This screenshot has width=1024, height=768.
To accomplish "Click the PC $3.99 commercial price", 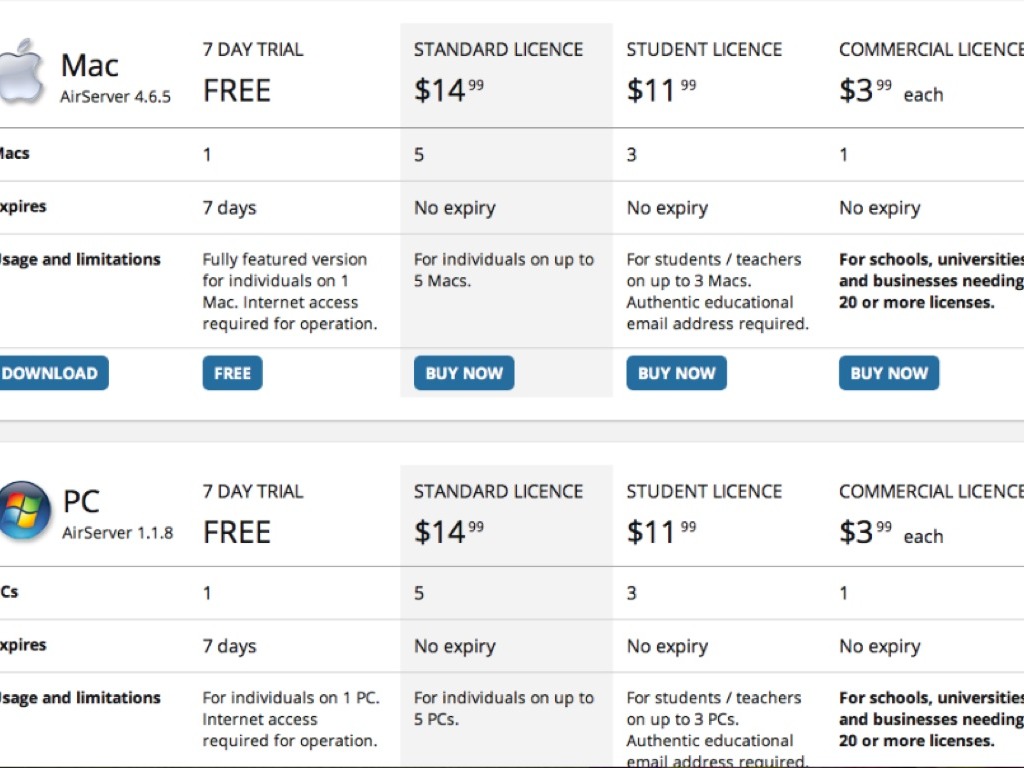I will point(864,533).
